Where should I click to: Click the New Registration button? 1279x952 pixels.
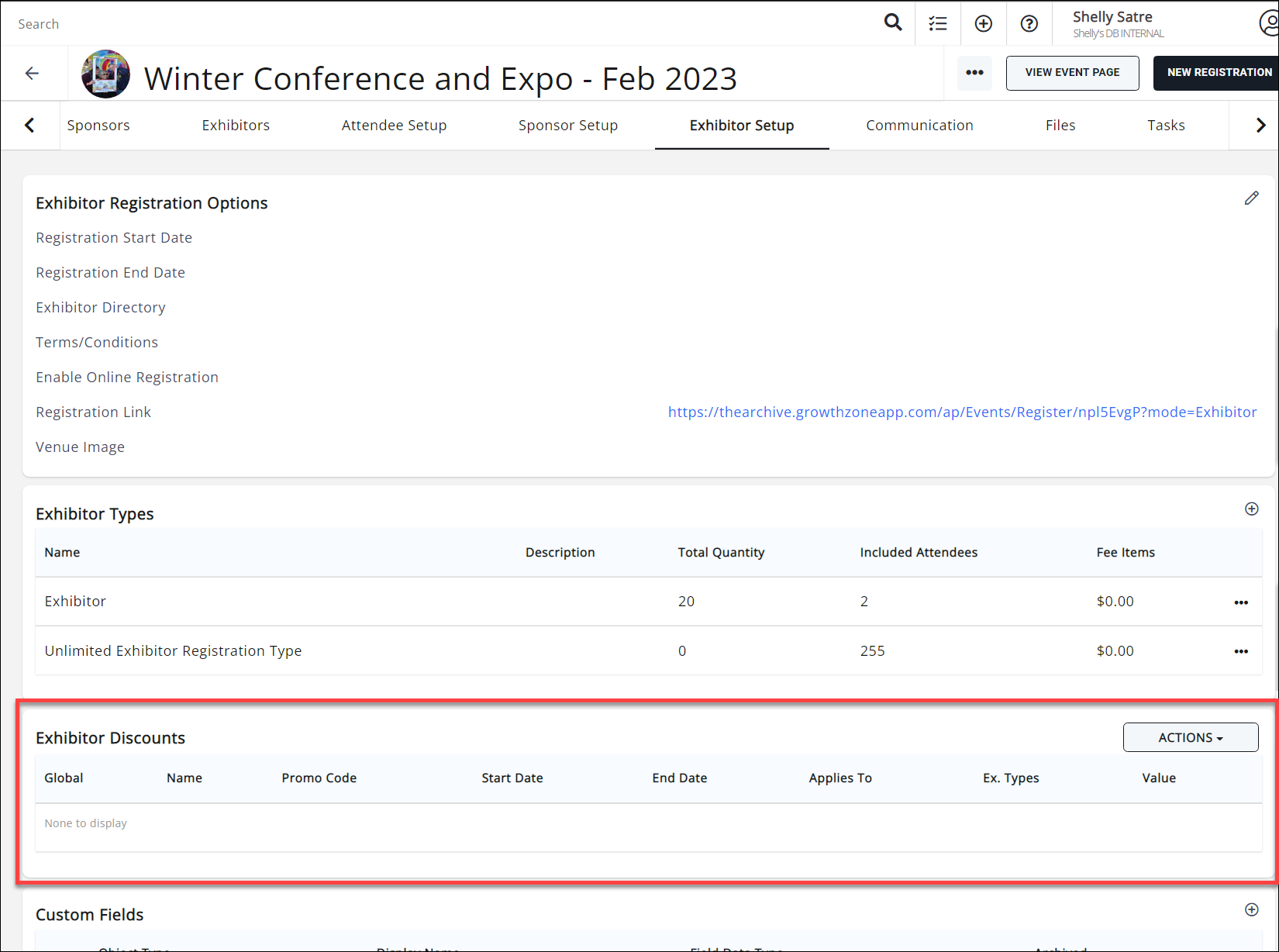pyautogui.click(x=1219, y=73)
